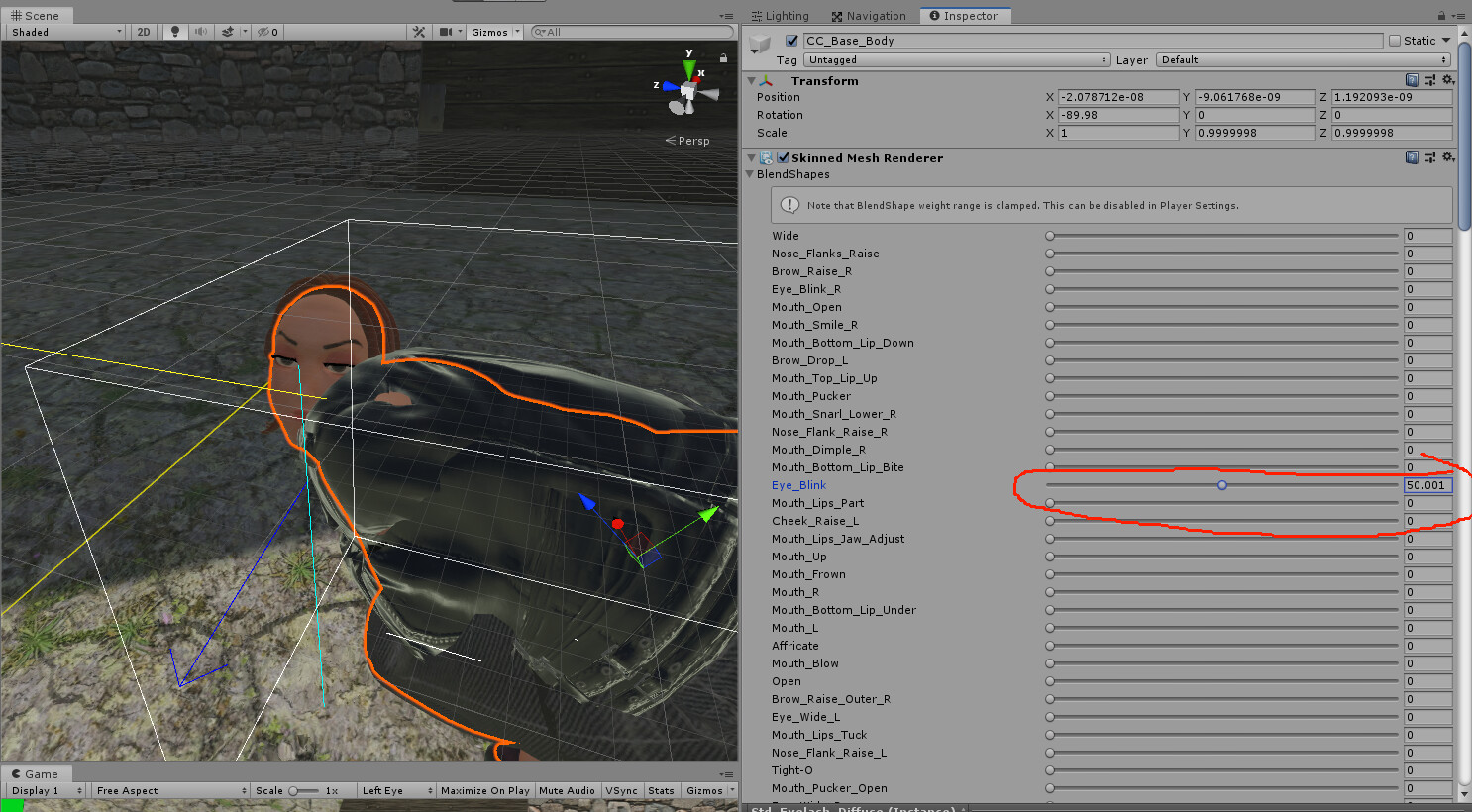Screen dimensions: 1472x812
Task: Enable scene view audio icon
Action: pos(202,32)
